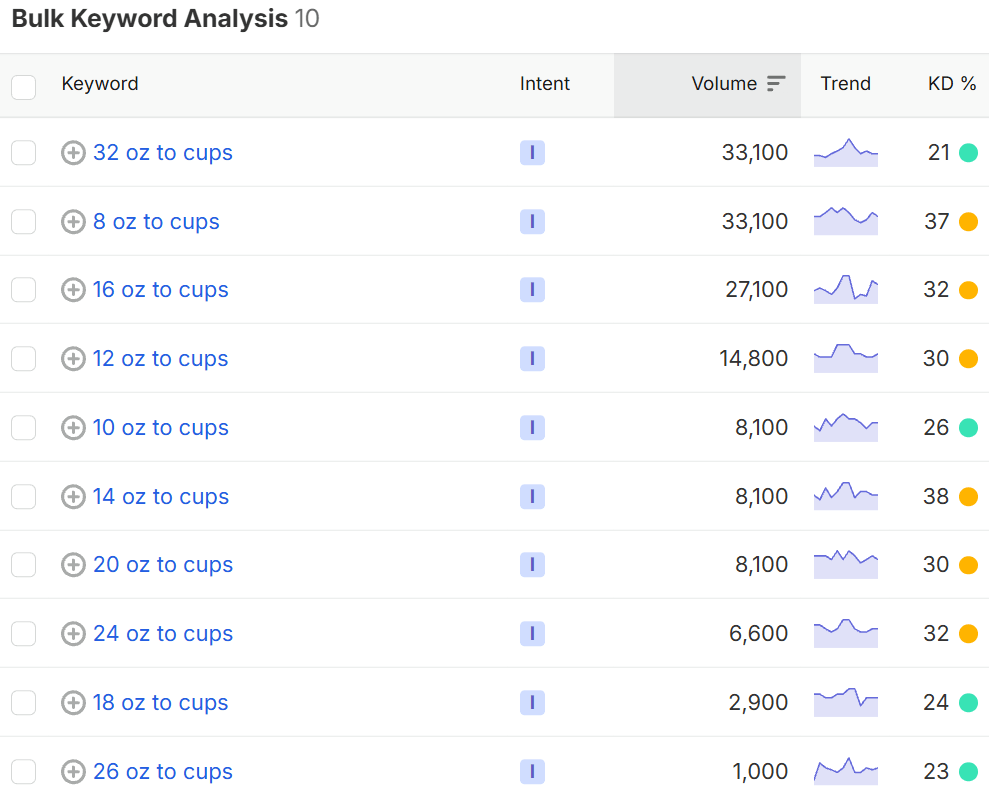Click the intent badge for 24 oz to cups

point(532,634)
